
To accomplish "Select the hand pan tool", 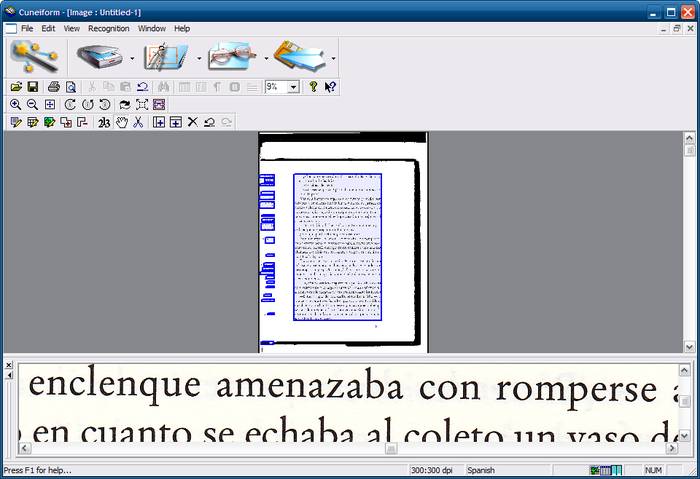I will 121,122.
